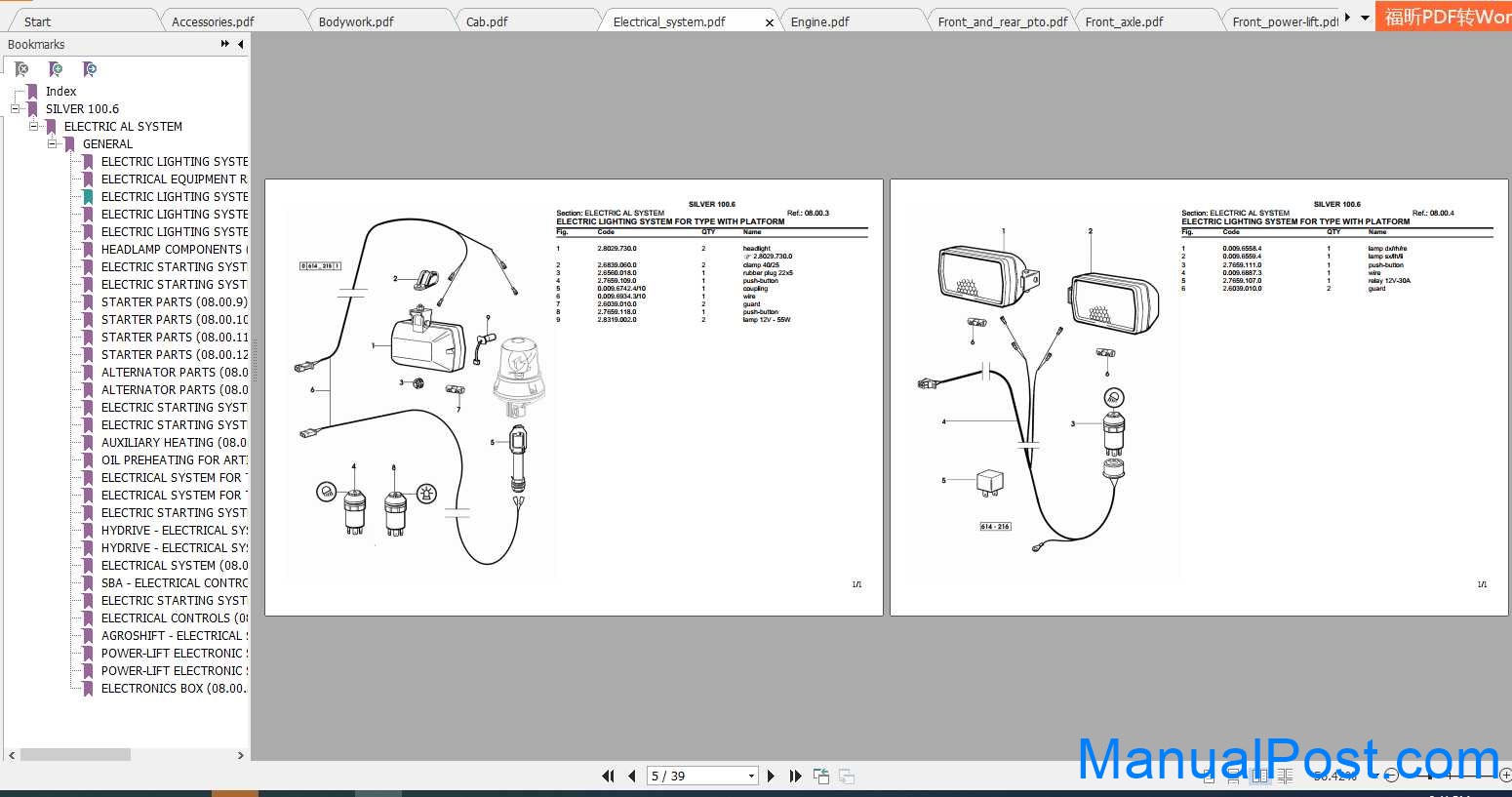
Task: Click the bookmark icon beside GENERAL
Action: click(69, 144)
